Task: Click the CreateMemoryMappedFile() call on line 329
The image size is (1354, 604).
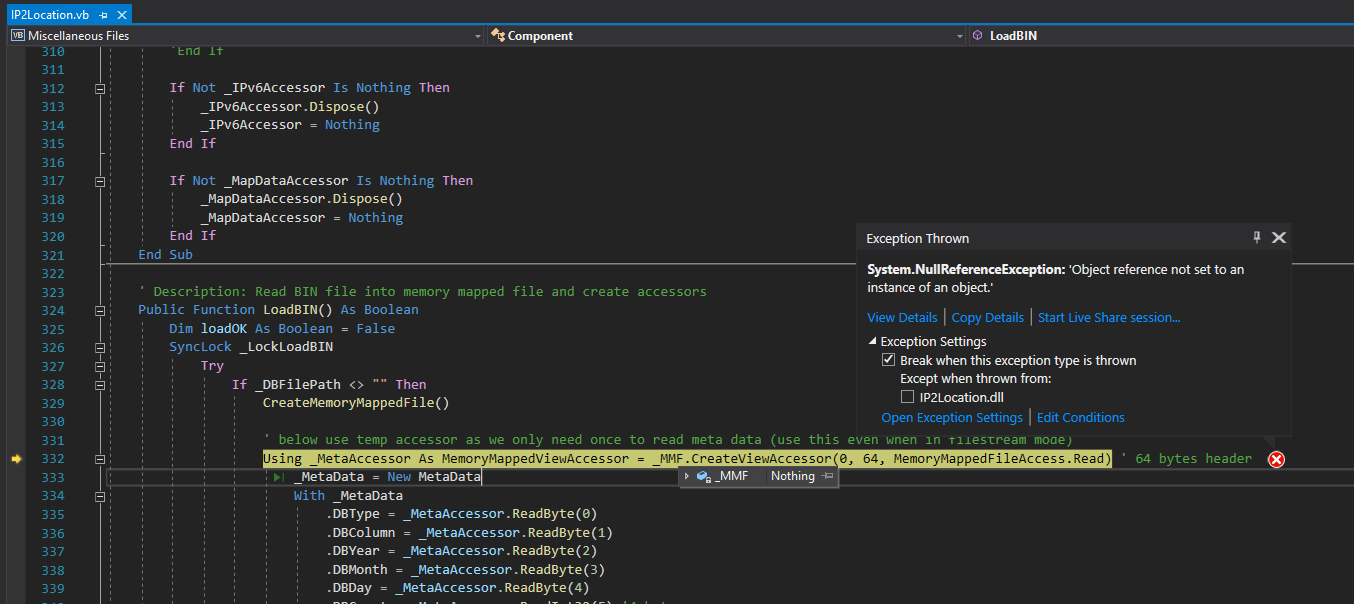Action: (356, 403)
